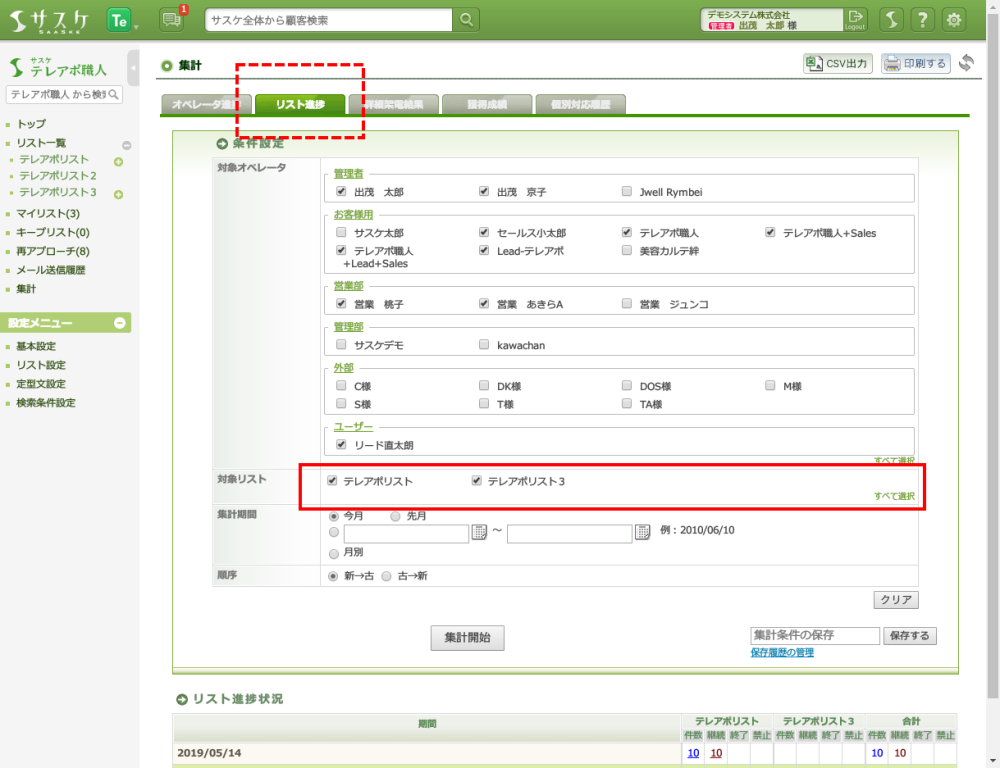
Task: Click the magnifier search button in header
Action: click(x=466, y=20)
